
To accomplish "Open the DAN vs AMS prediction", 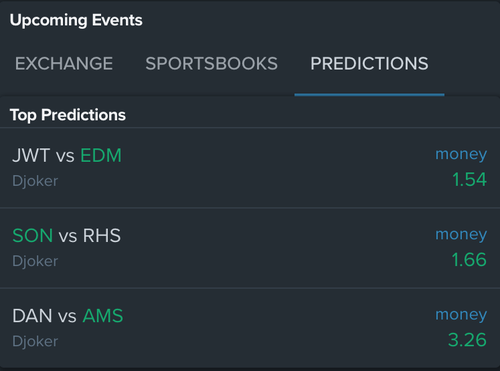I will click(x=250, y=328).
